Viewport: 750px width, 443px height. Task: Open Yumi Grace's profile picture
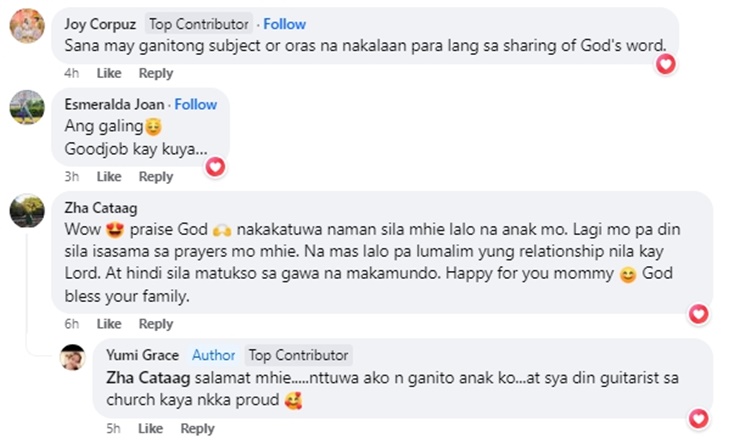point(72,358)
